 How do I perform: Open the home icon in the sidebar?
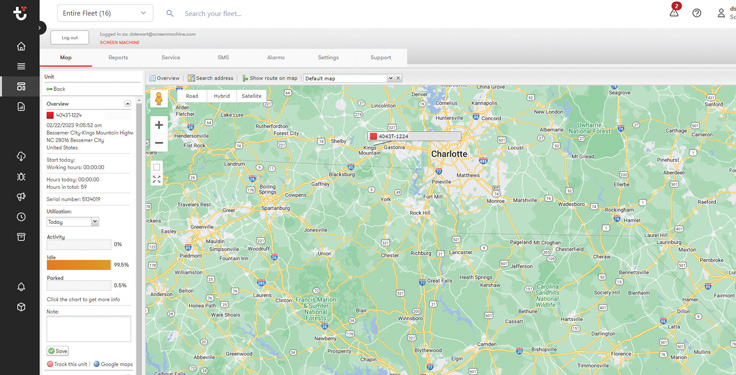click(x=21, y=46)
